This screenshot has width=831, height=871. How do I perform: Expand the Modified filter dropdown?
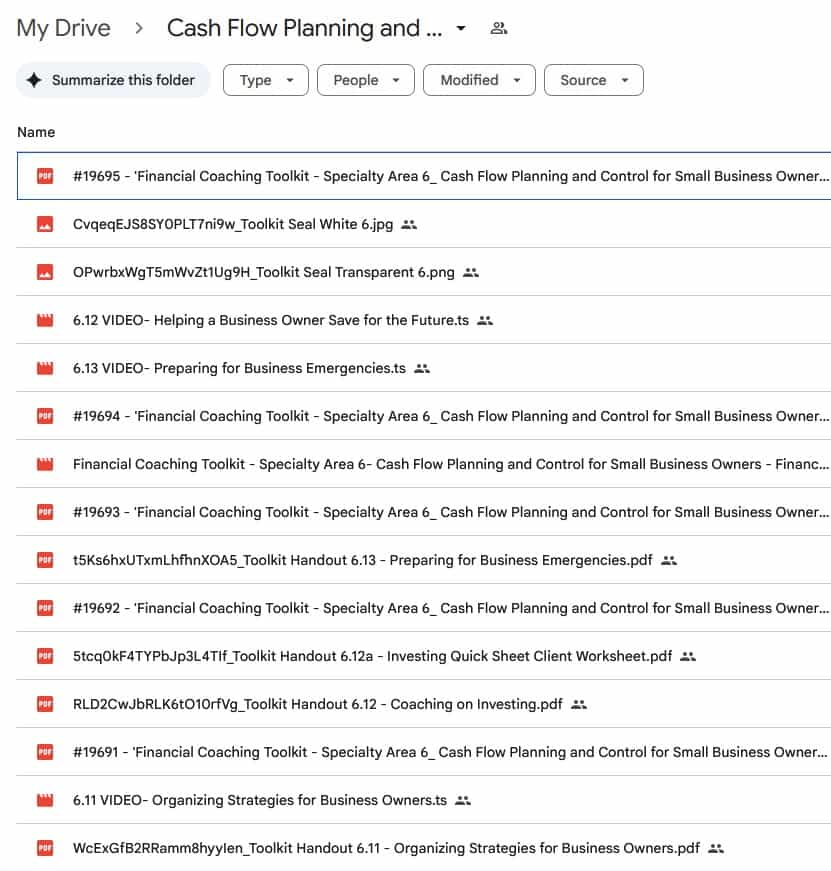479,80
